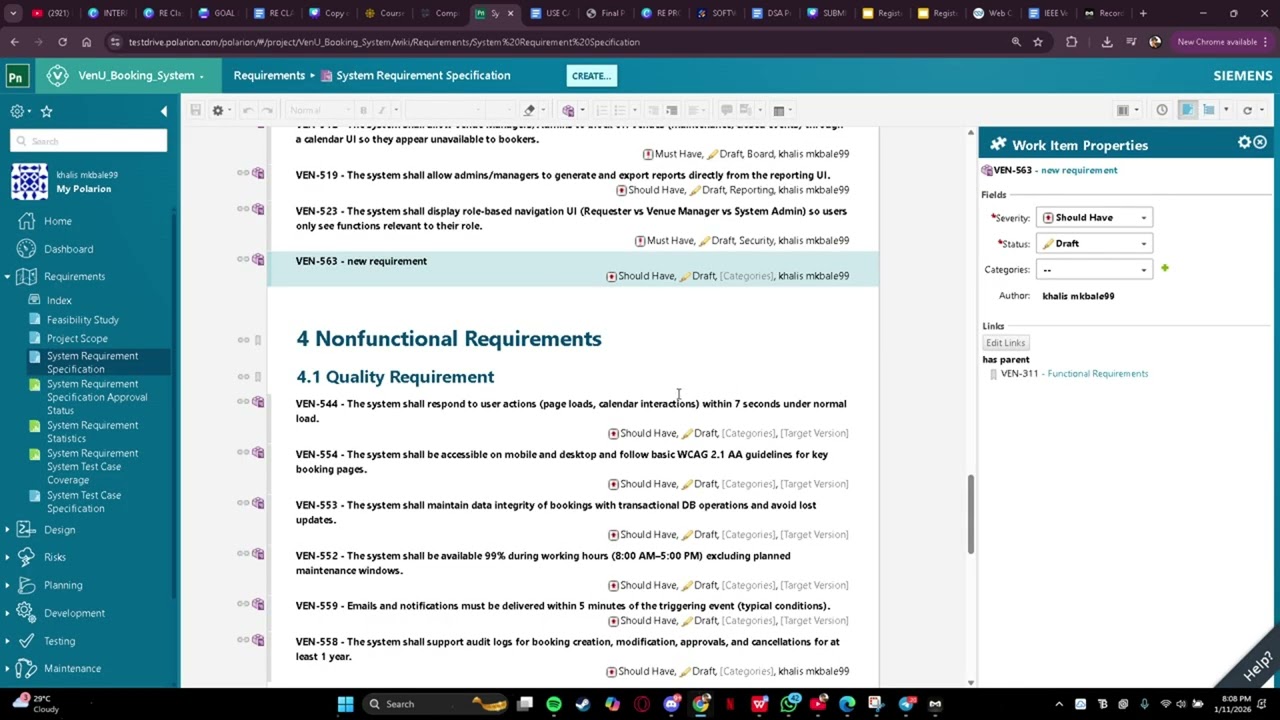Click the weather widget on taskbar
This screenshot has height=720, width=1280.
(x=34, y=704)
